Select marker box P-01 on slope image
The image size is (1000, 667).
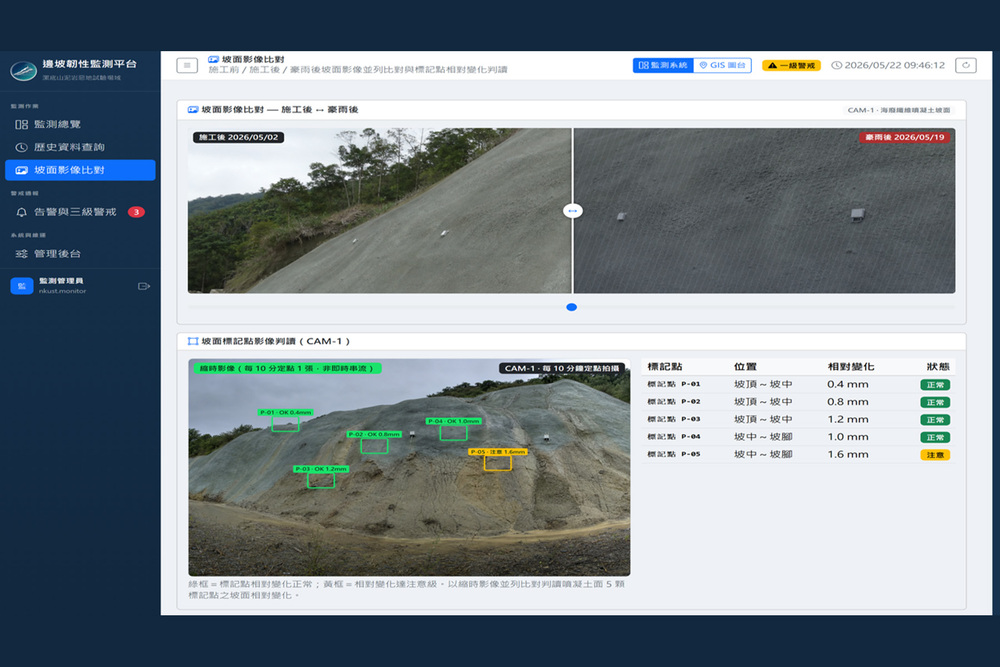point(285,424)
